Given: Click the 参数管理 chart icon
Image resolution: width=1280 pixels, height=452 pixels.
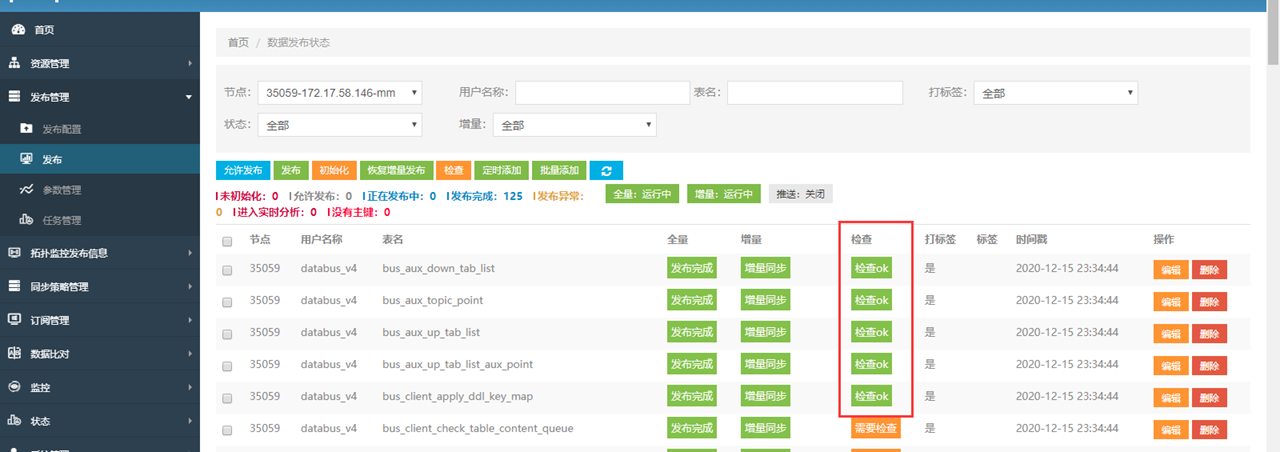Looking at the screenshot, I should click(x=26, y=190).
